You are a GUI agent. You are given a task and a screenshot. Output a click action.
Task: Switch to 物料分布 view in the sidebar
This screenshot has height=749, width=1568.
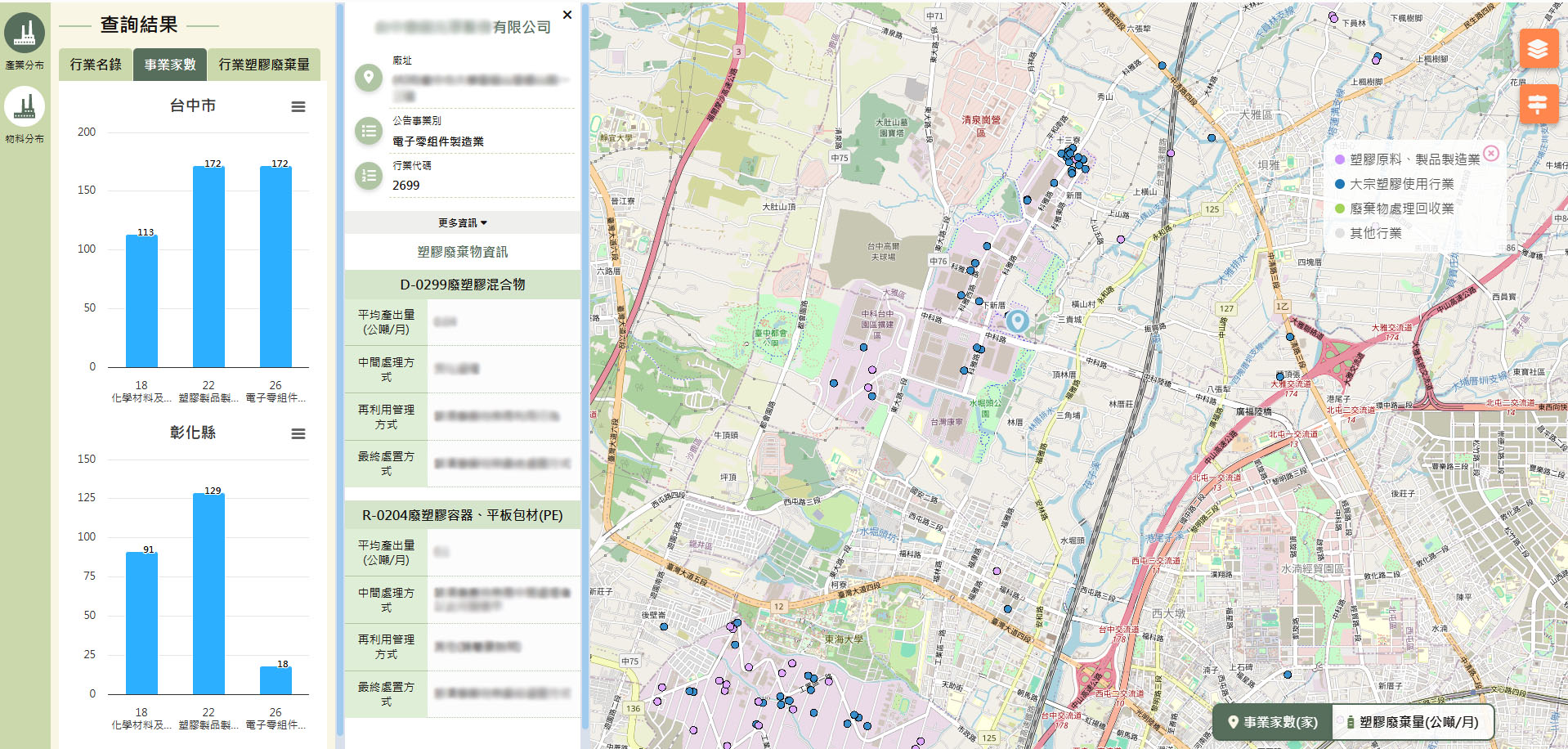point(25,107)
